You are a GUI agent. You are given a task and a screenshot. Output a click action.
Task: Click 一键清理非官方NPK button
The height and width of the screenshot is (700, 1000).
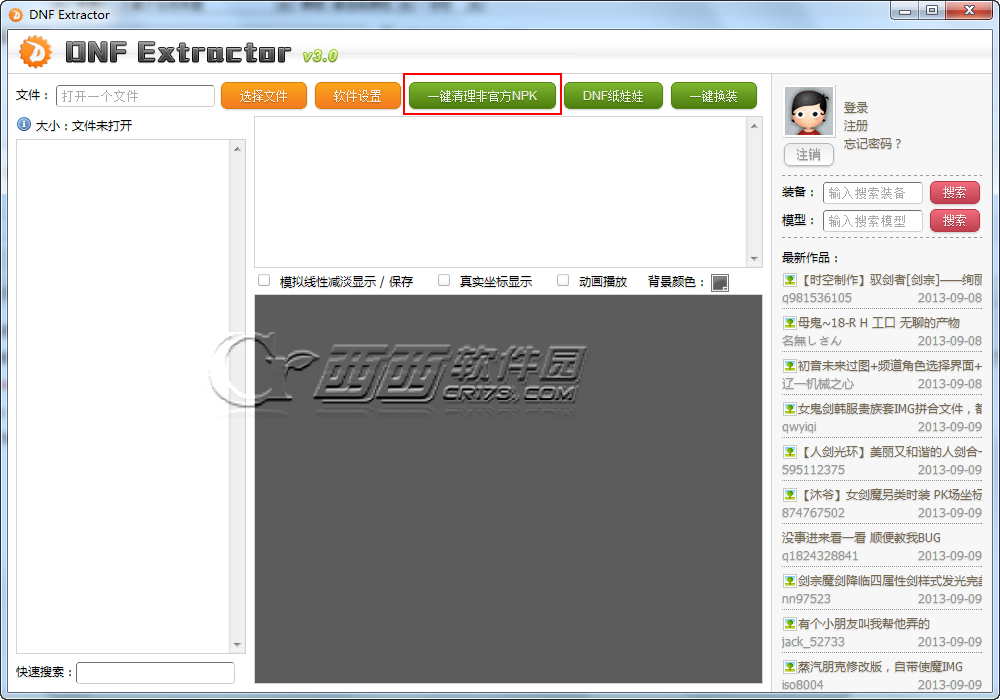pos(482,96)
